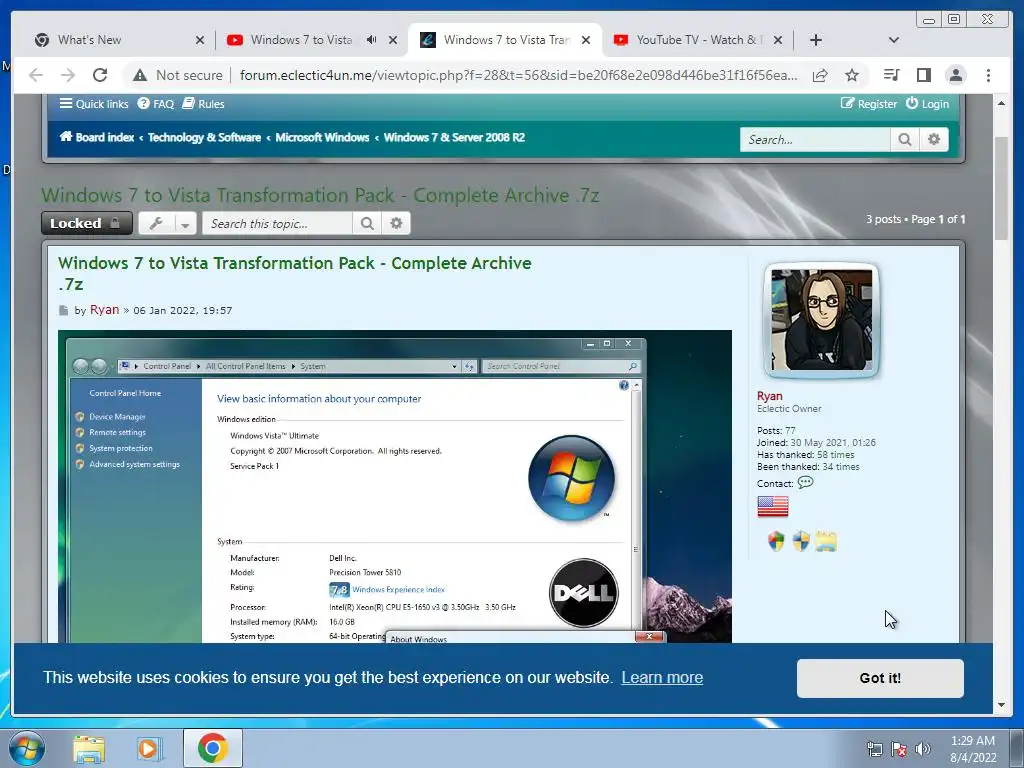Screen dimensions: 1024x768
Task: Click the folder badge icon in profile
Action: pyautogui.click(x=826, y=541)
